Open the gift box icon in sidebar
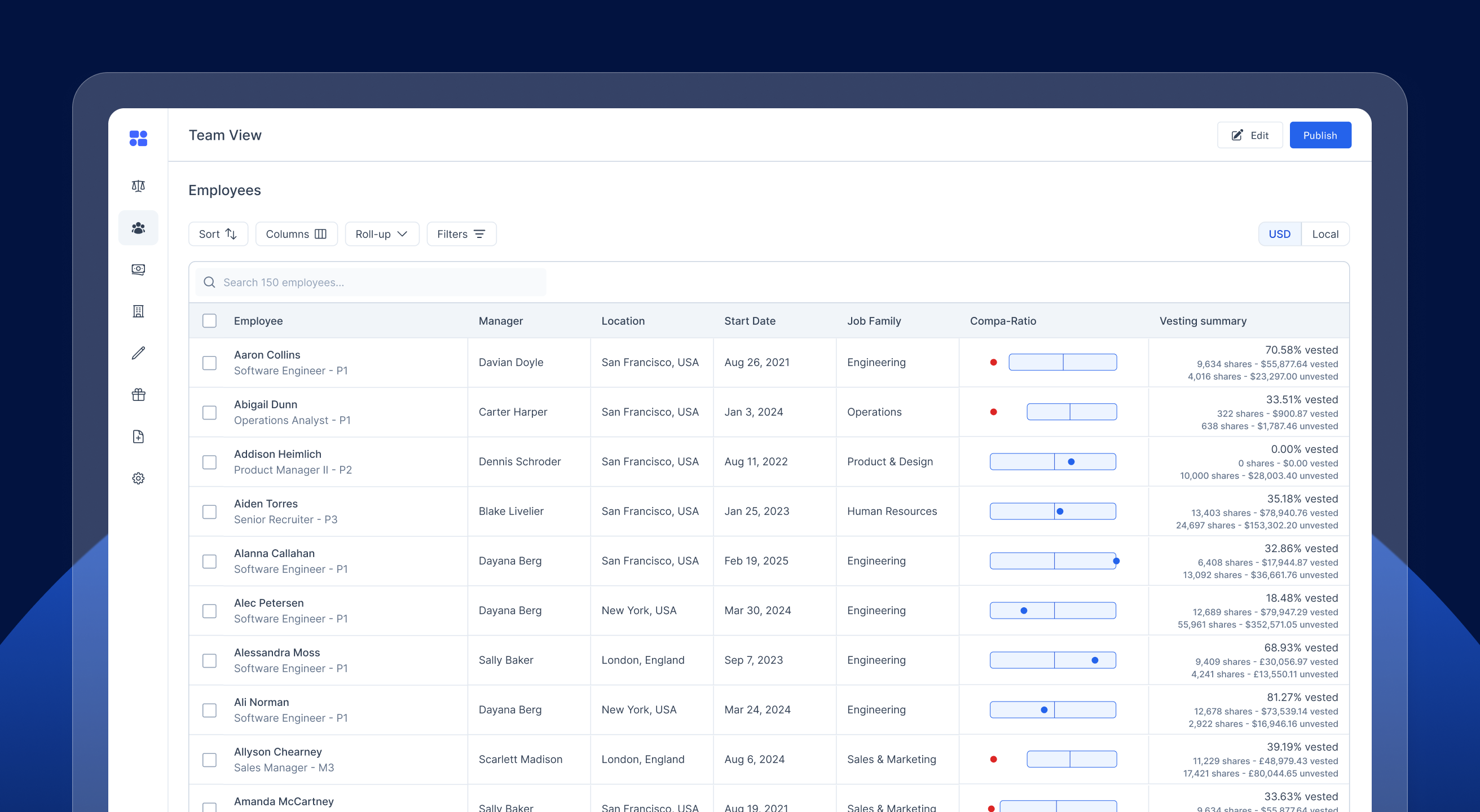The width and height of the screenshot is (1480, 812). [138, 395]
